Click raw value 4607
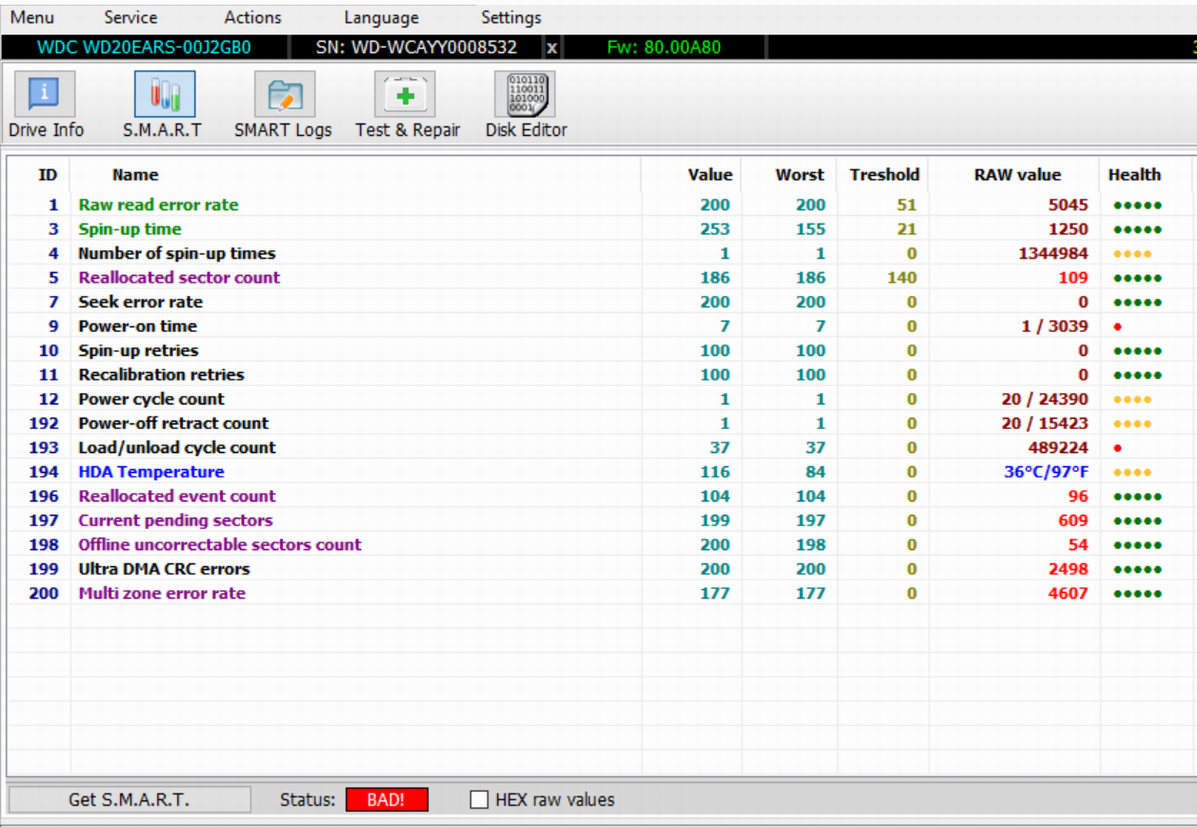 [x=1067, y=593]
